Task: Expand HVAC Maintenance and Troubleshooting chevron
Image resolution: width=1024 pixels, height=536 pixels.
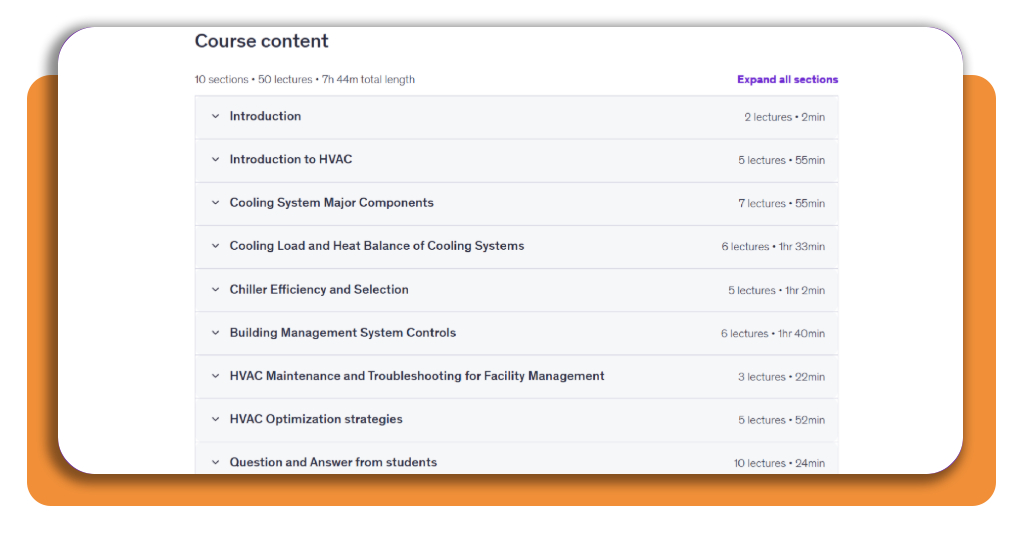Action: pos(216,376)
